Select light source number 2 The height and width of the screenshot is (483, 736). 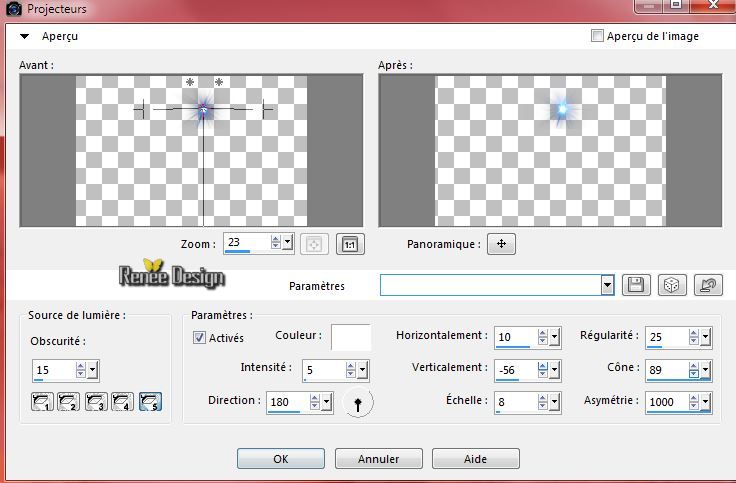pos(69,402)
